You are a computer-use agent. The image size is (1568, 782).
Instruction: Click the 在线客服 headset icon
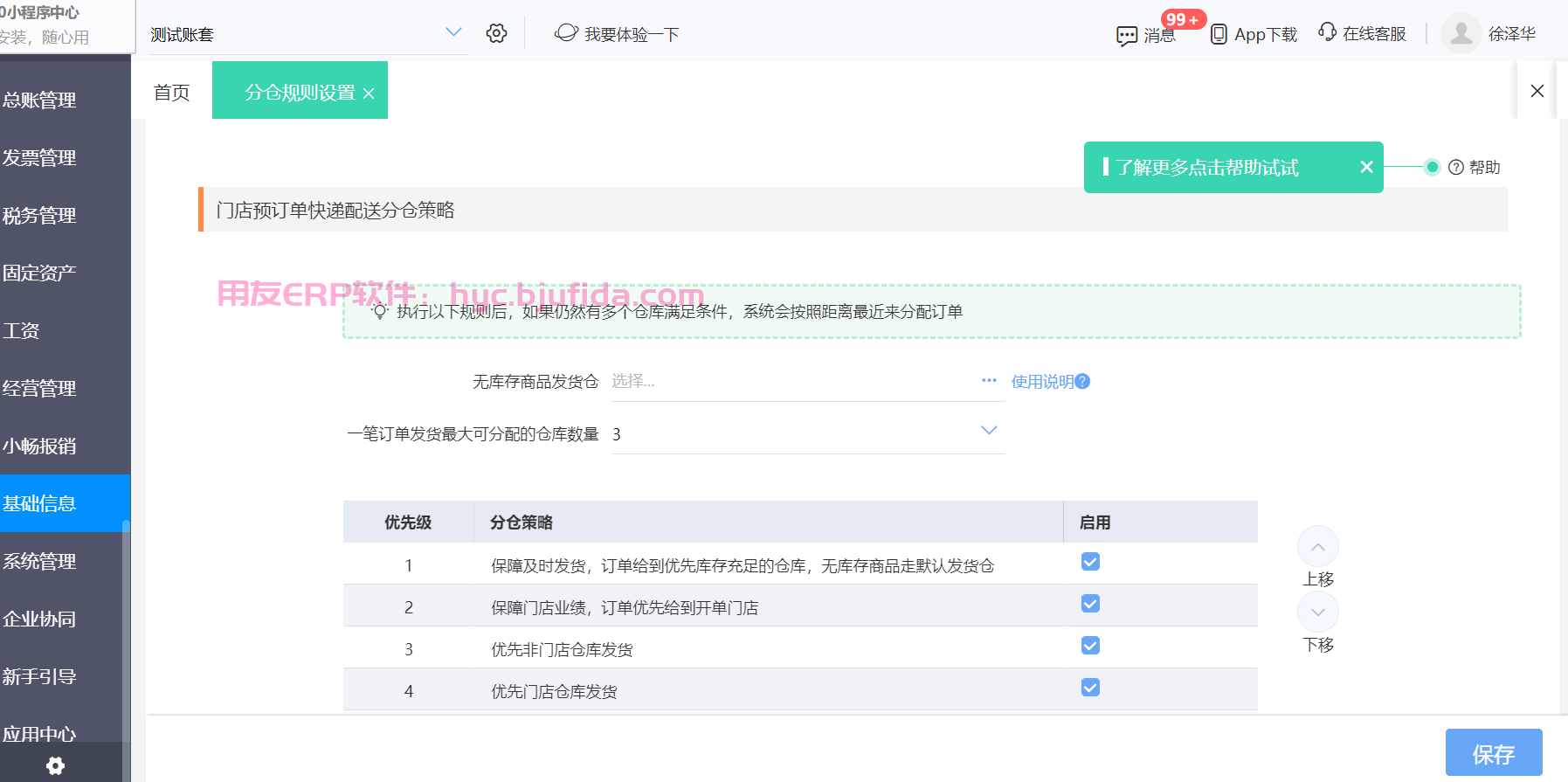[1328, 32]
